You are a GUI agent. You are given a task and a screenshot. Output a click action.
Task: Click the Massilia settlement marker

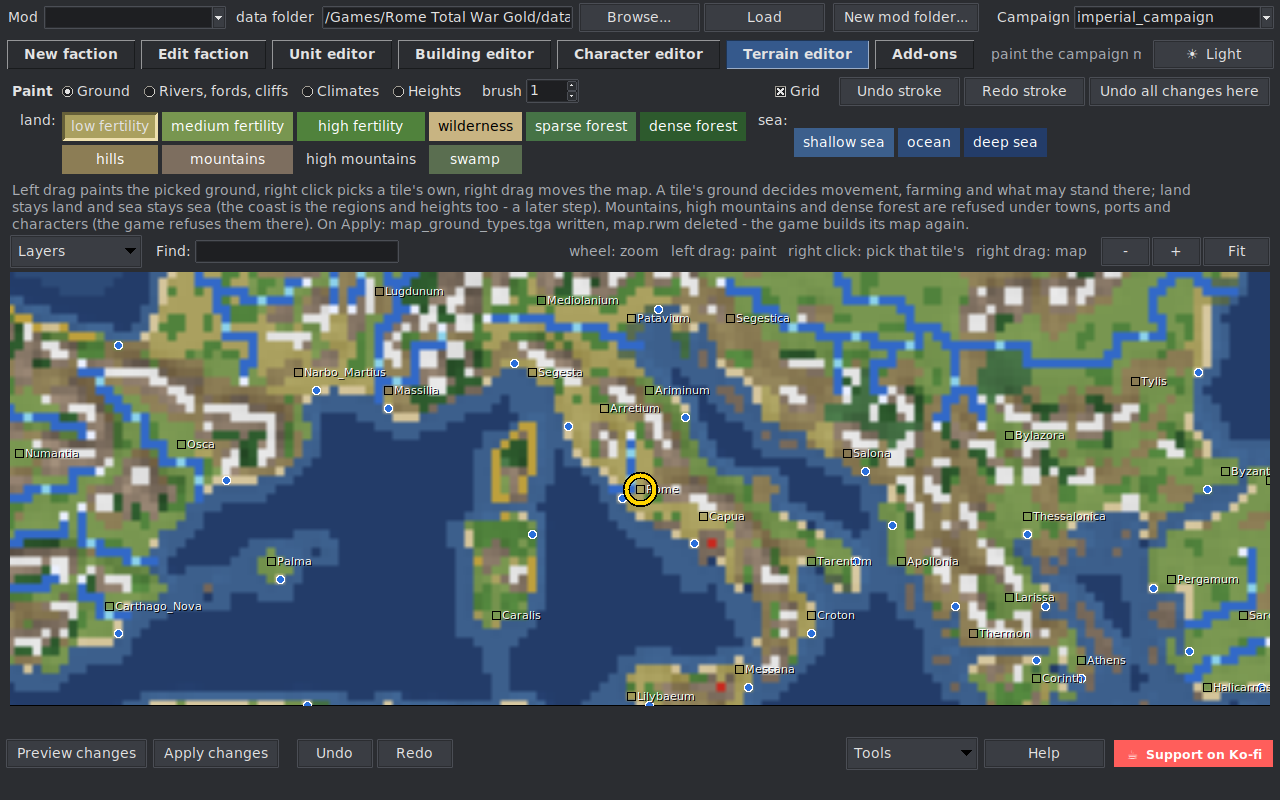(x=388, y=390)
